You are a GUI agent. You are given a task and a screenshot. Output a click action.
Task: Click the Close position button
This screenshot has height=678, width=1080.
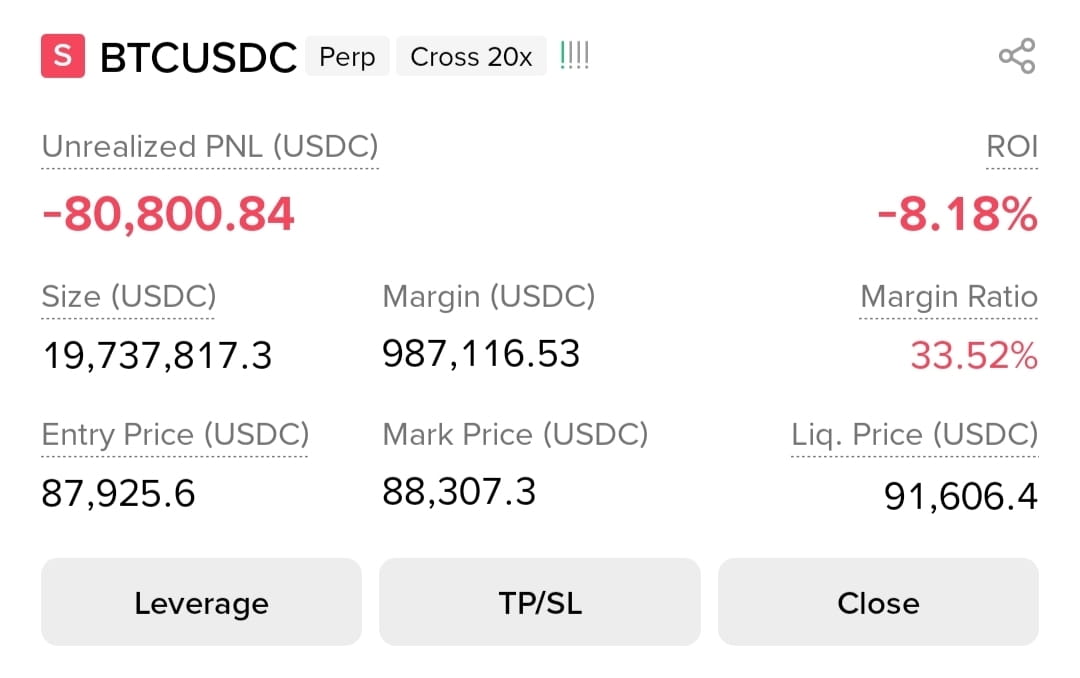878,602
